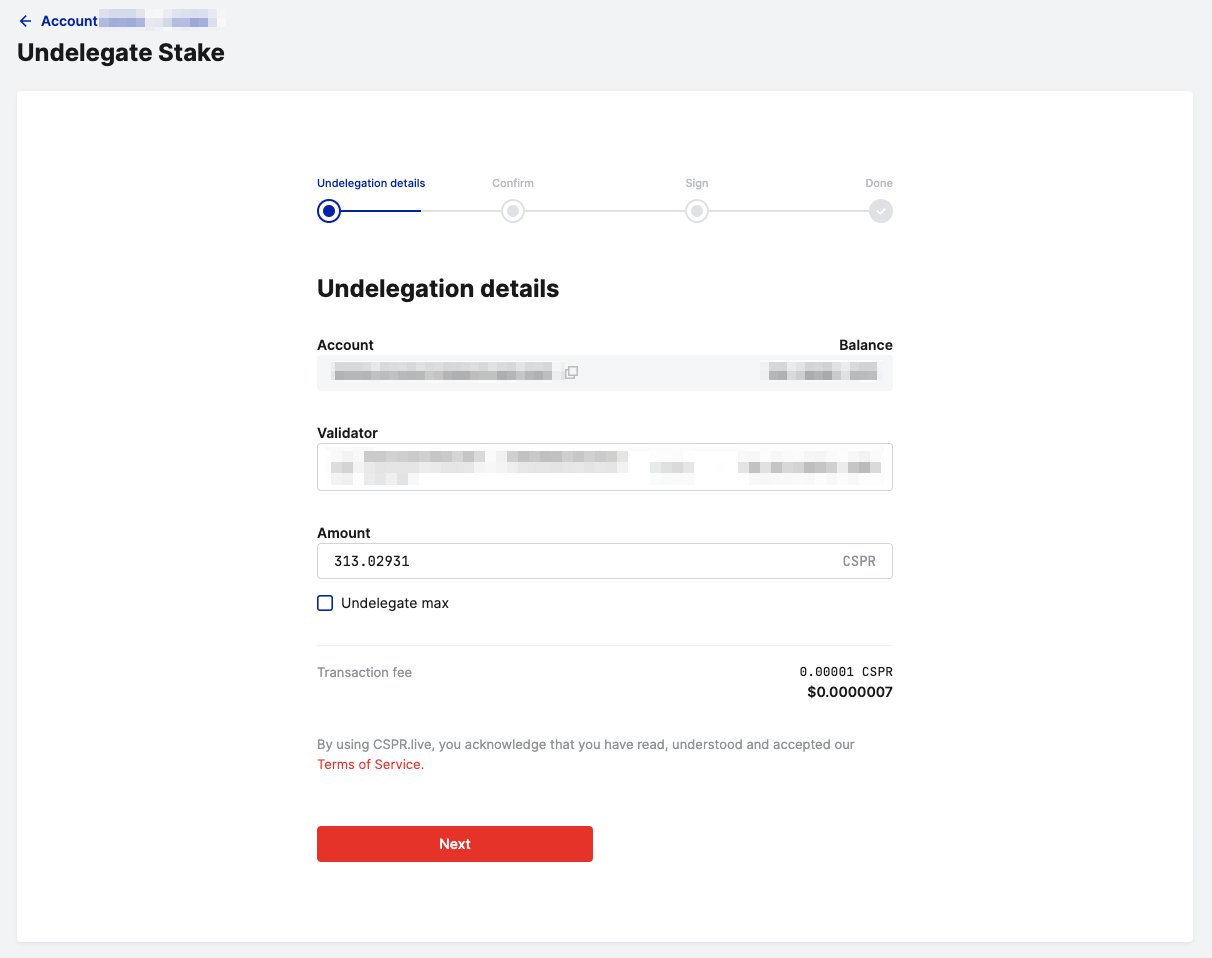Click the blurred account address field
This screenshot has height=958, width=1212.
(442, 373)
